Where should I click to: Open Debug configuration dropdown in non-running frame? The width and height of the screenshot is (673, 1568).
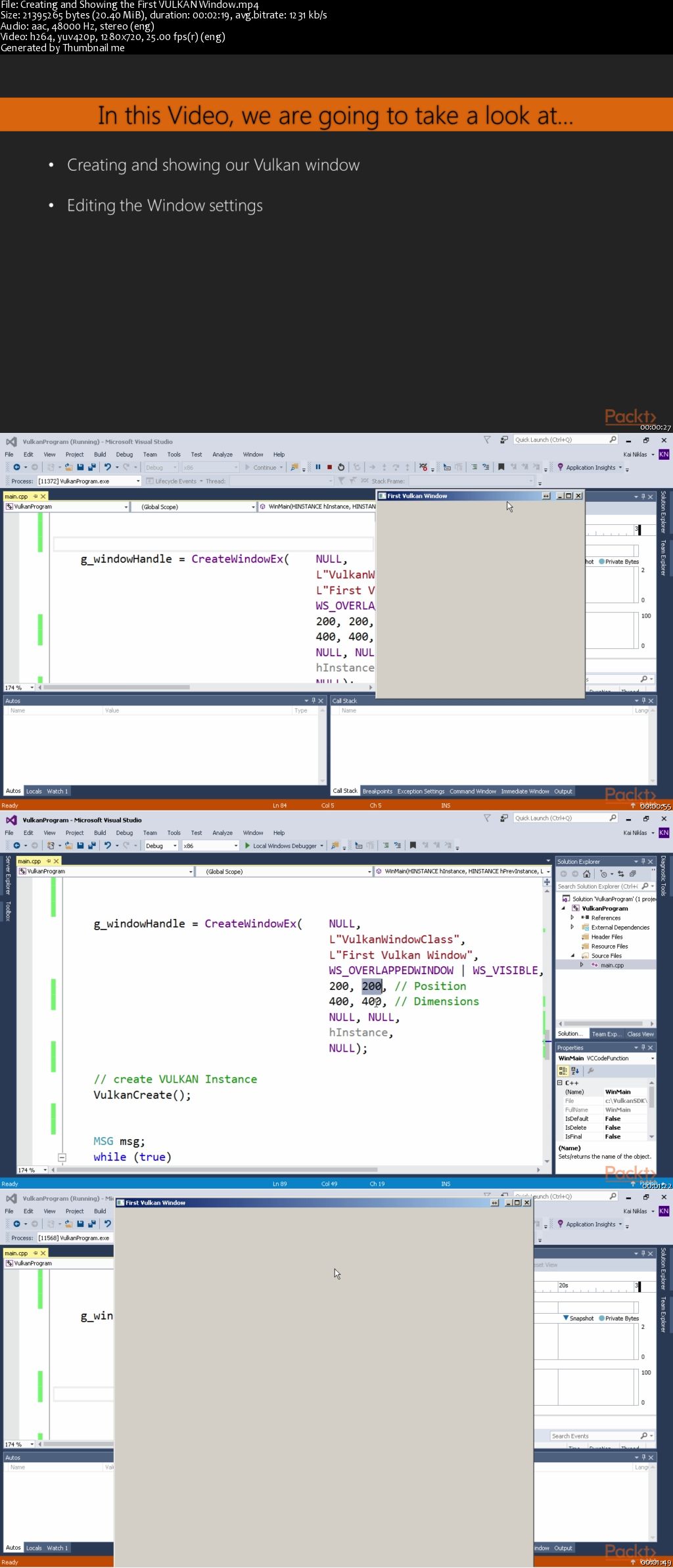point(161,845)
